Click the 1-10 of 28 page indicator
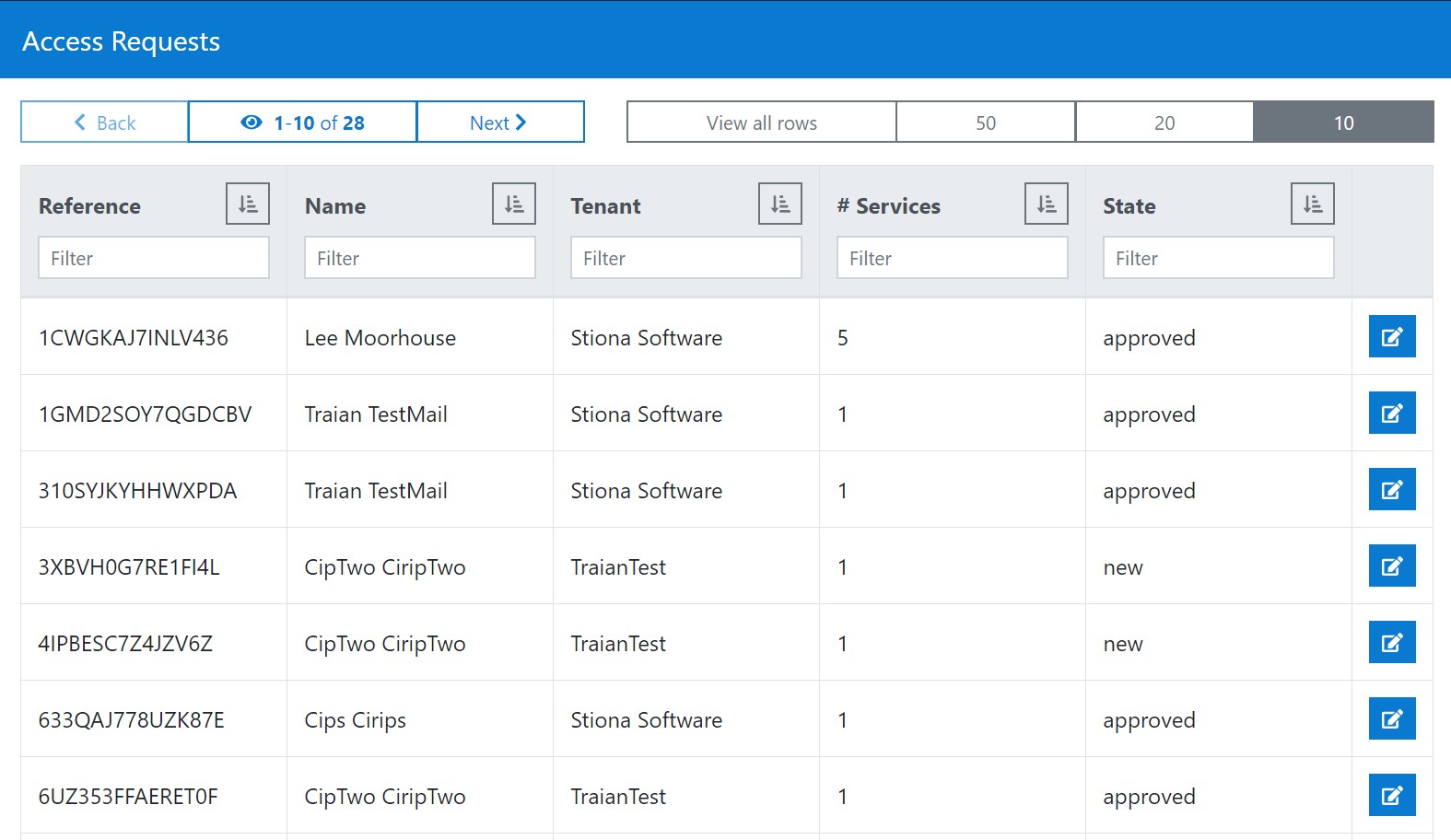 tap(303, 122)
